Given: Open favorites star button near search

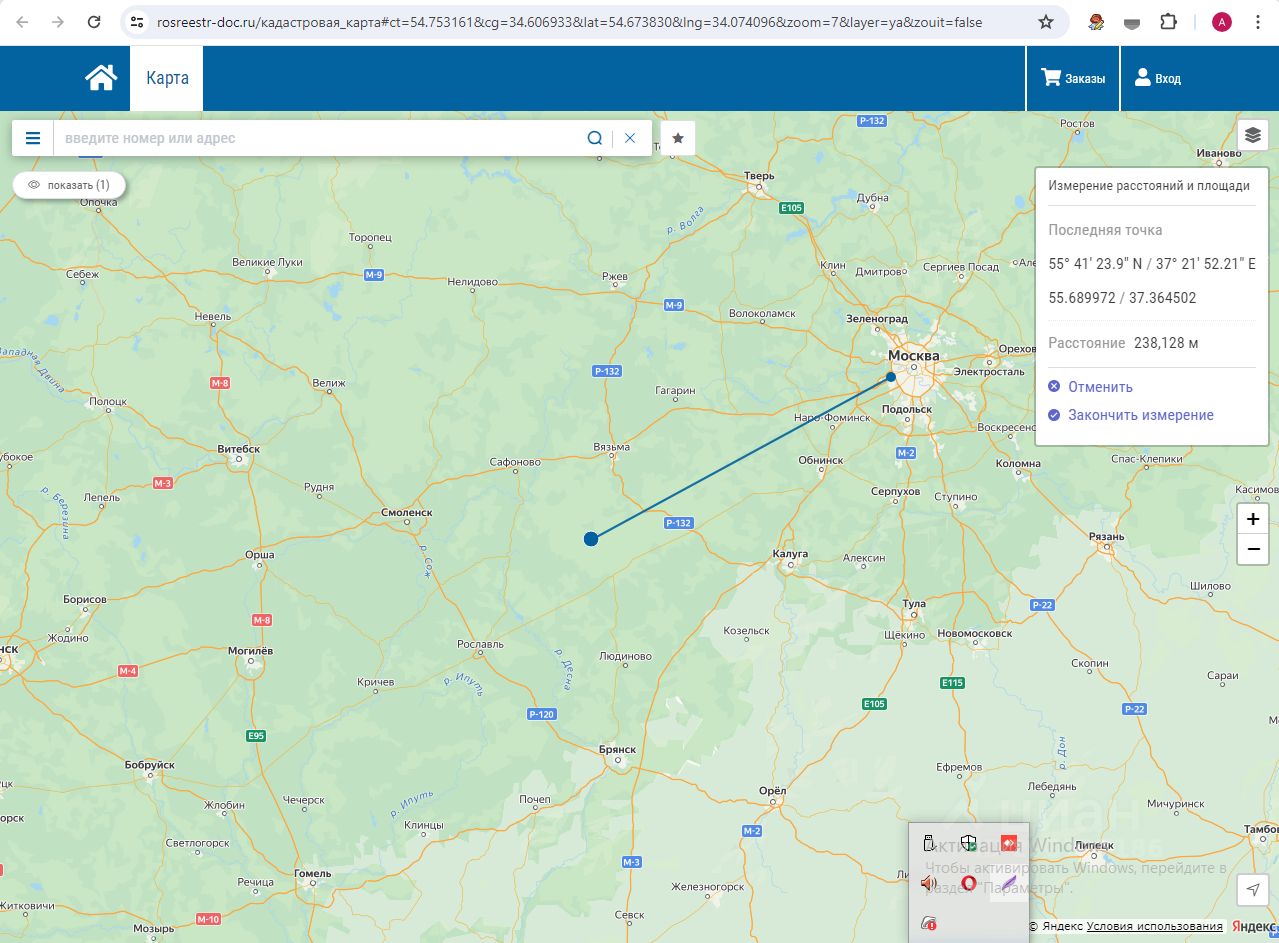Looking at the screenshot, I should (678, 138).
